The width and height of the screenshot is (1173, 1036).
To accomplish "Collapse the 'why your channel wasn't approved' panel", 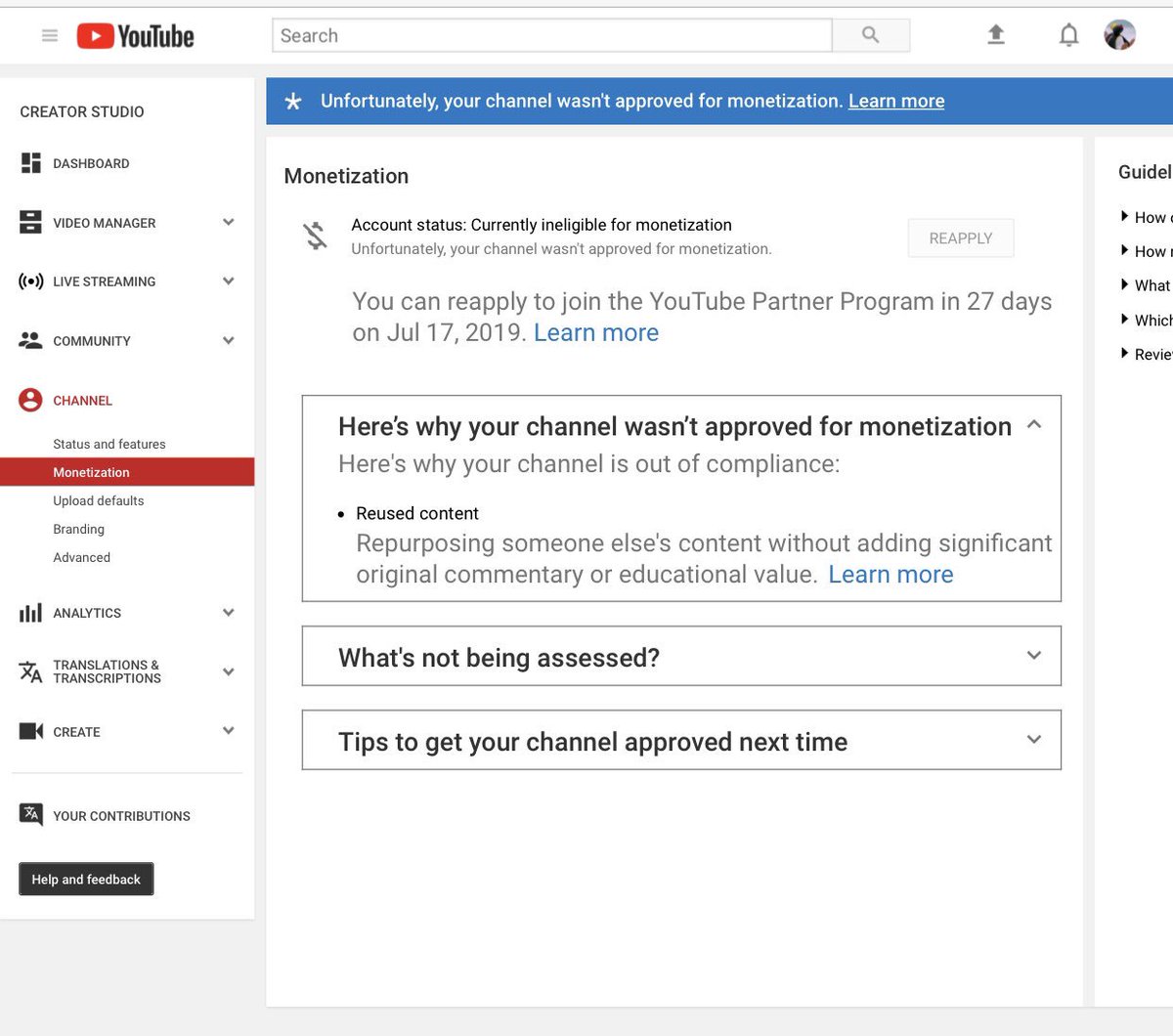I will (1034, 424).
